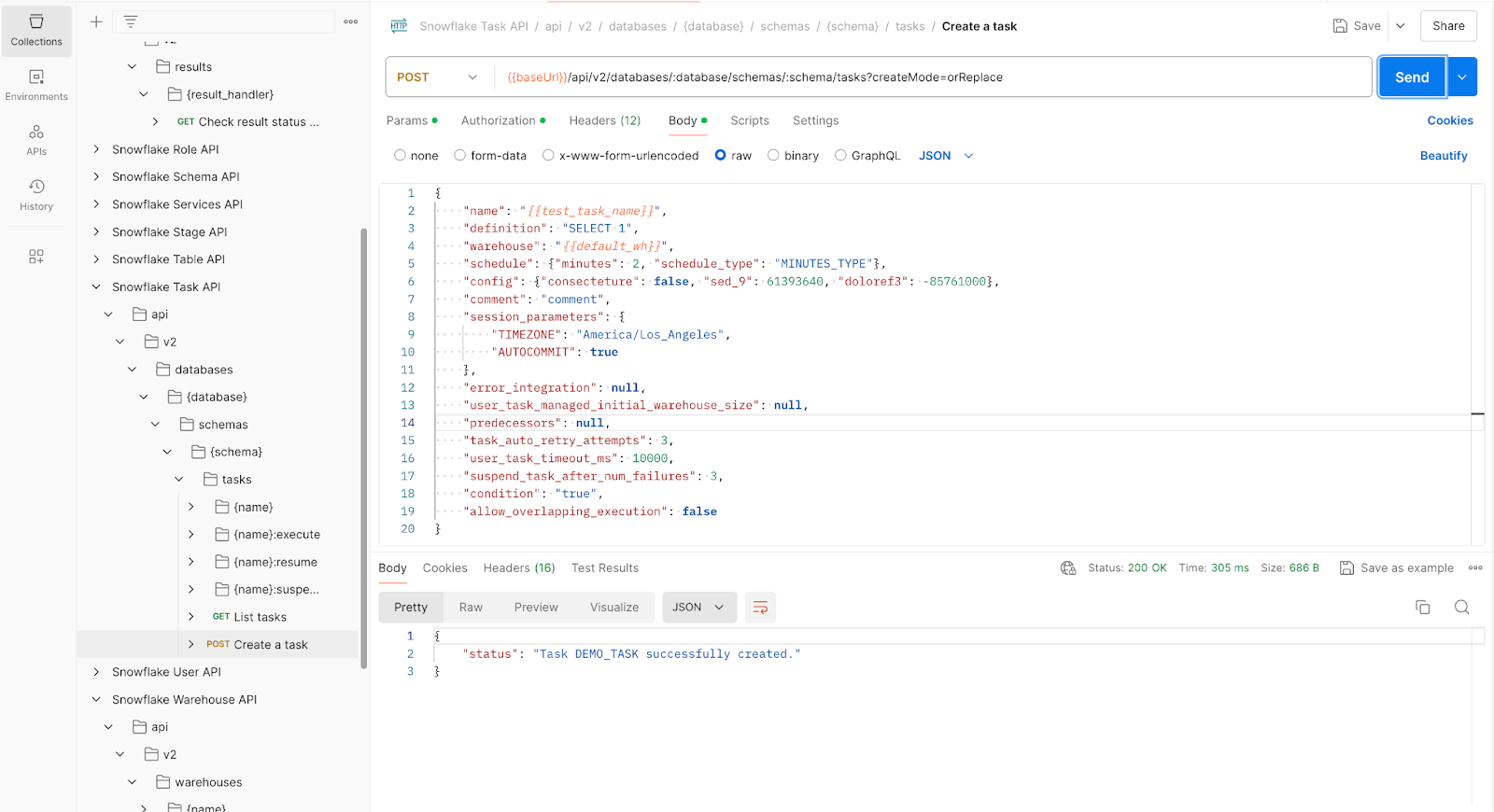The image size is (1494, 812).
Task: Open the JSON body format dropdown
Action: click(945, 156)
